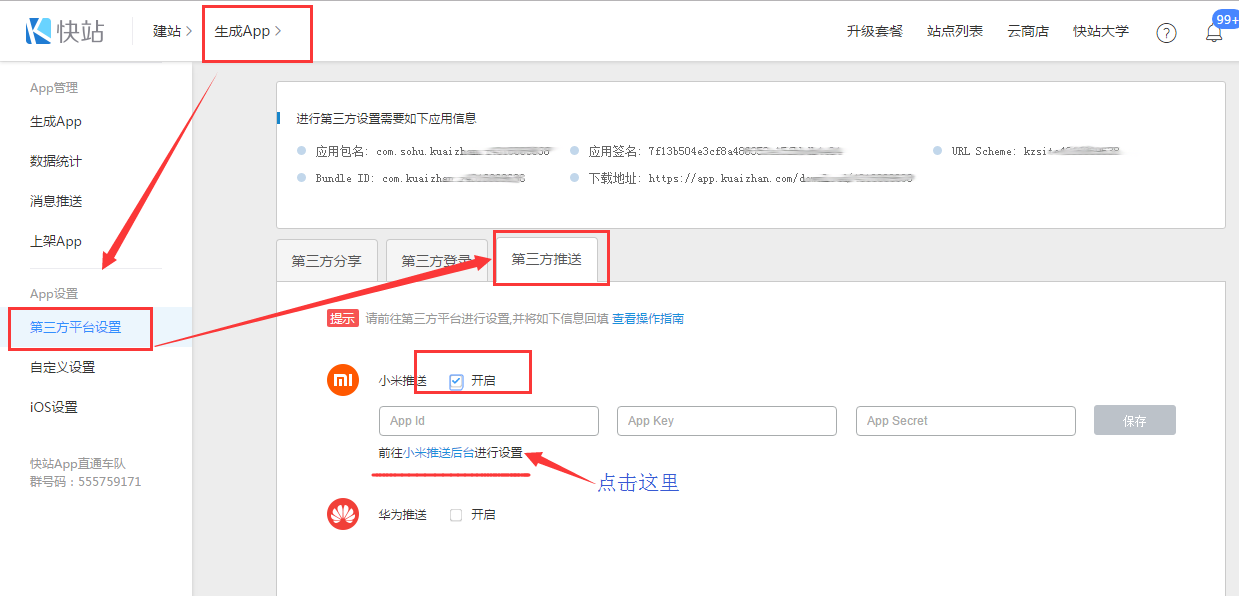
Task: Go to 升级套餐 in top navigation
Action: coord(874,31)
